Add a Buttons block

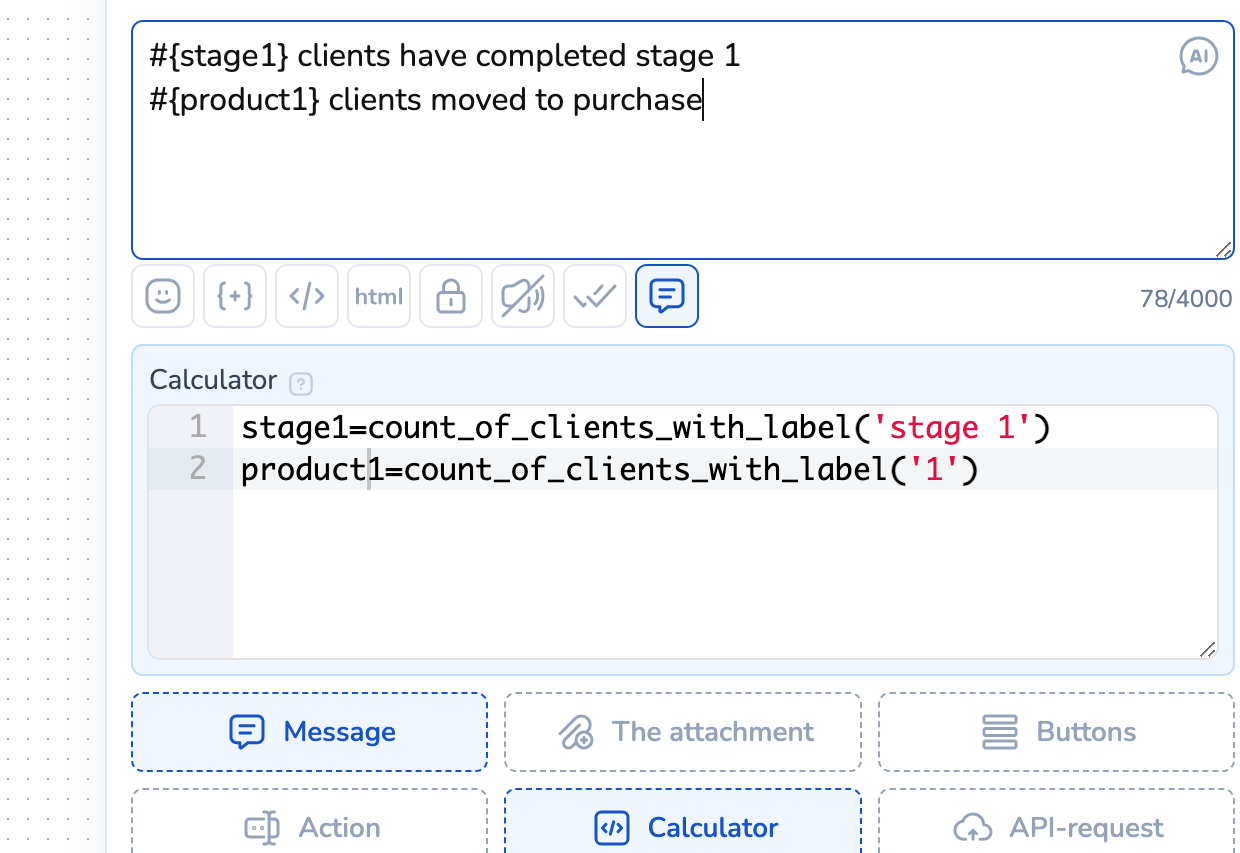click(x=1056, y=732)
